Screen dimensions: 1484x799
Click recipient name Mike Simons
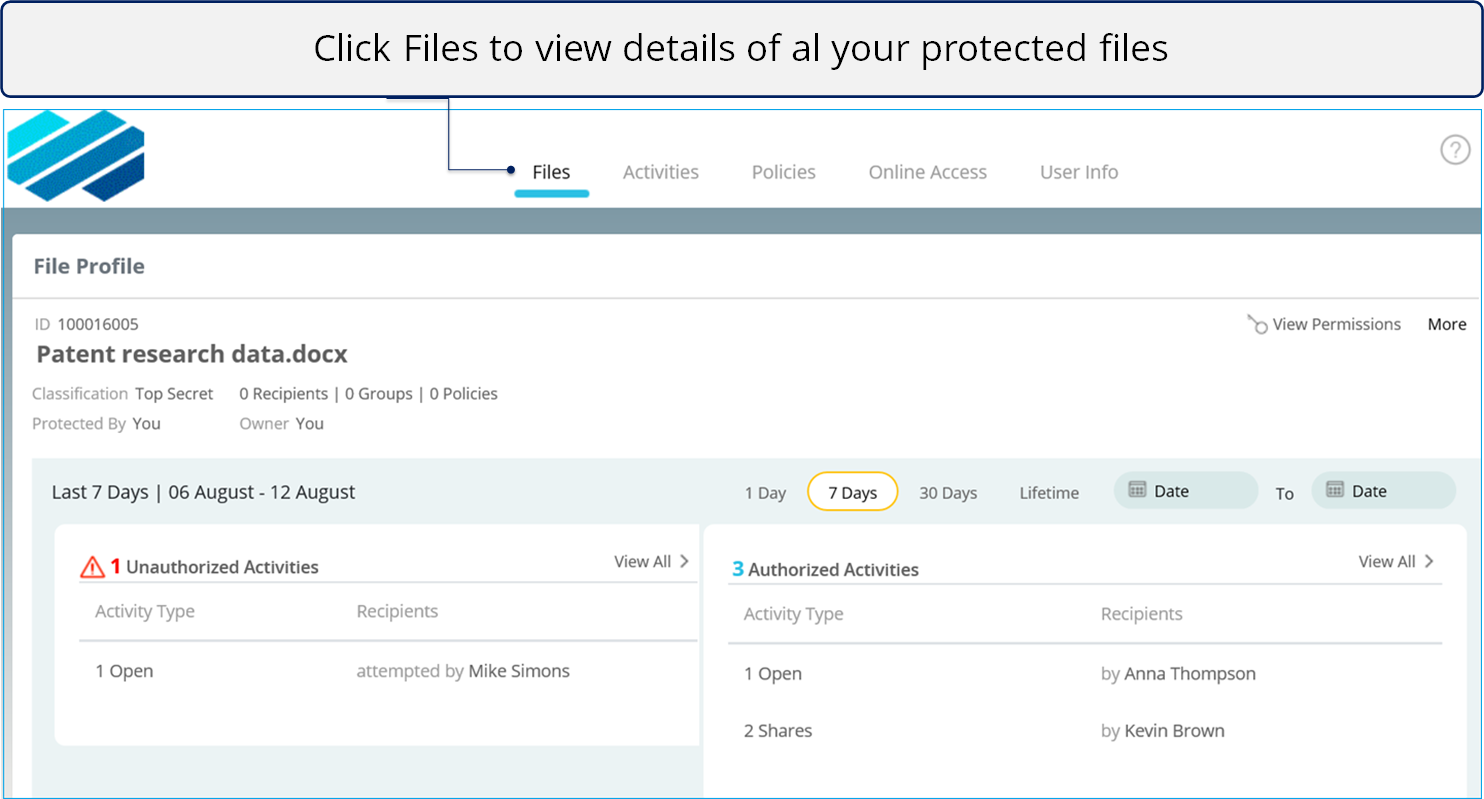pos(519,671)
